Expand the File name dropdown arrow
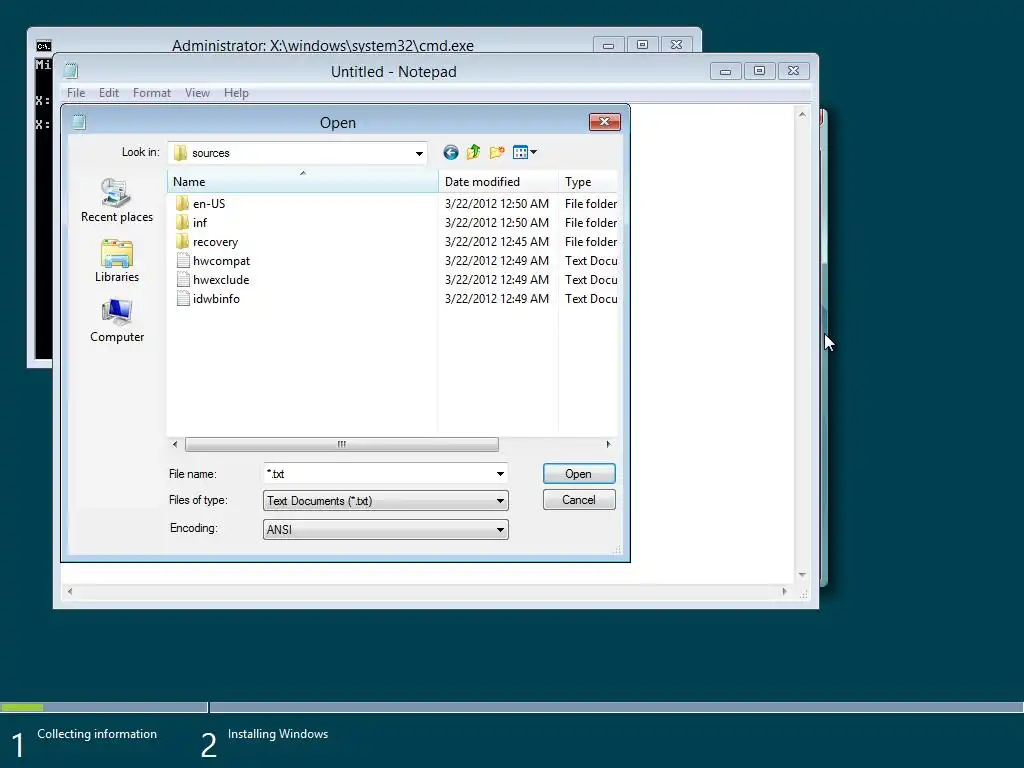The image size is (1024, 768). [500, 473]
